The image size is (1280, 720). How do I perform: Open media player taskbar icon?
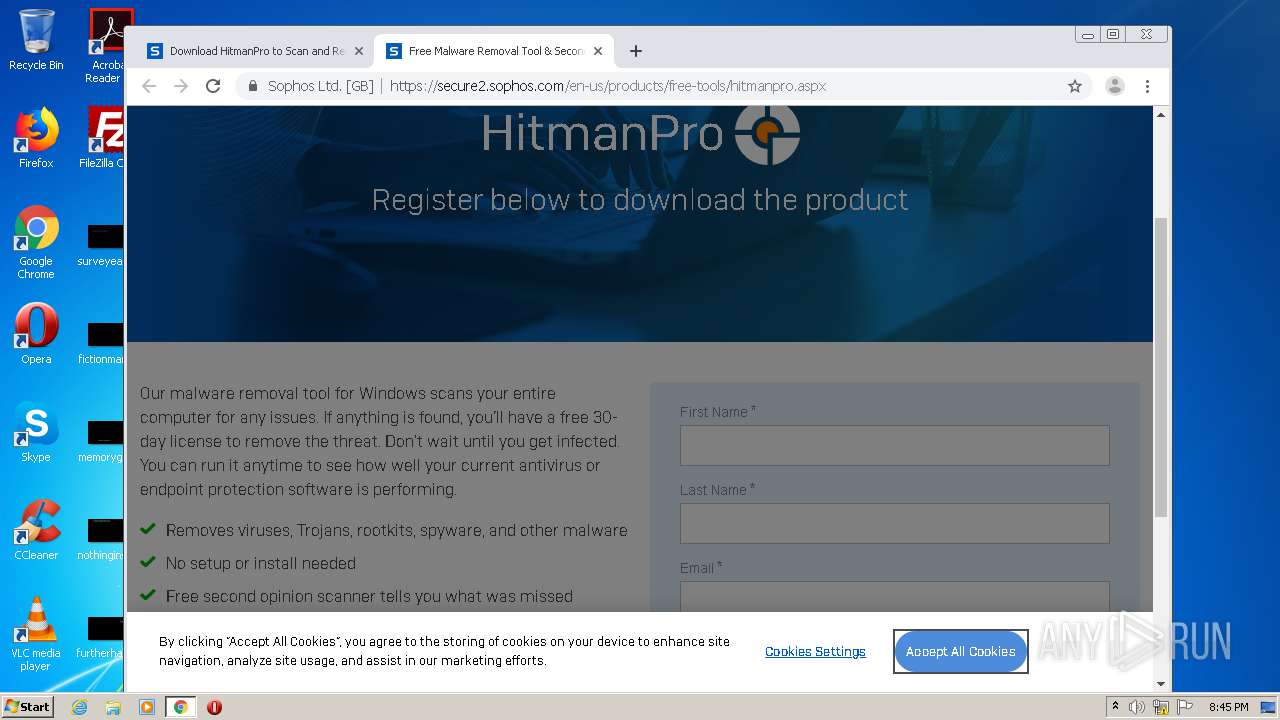tap(147, 707)
